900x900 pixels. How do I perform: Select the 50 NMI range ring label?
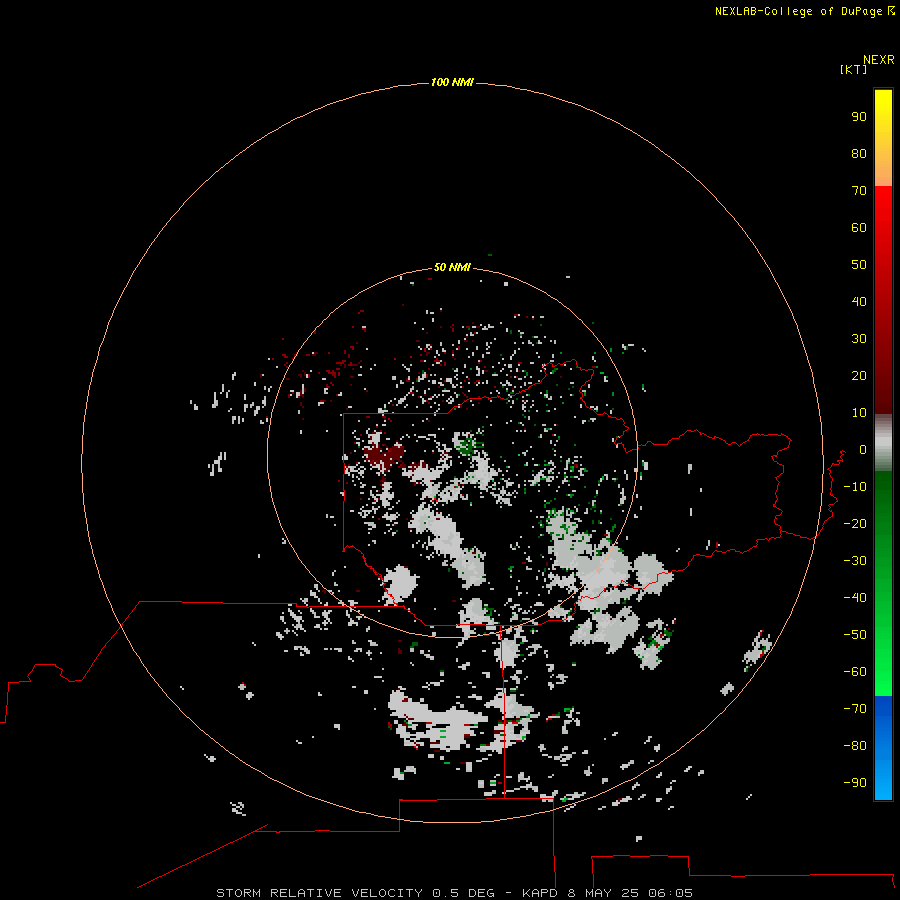click(x=452, y=267)
